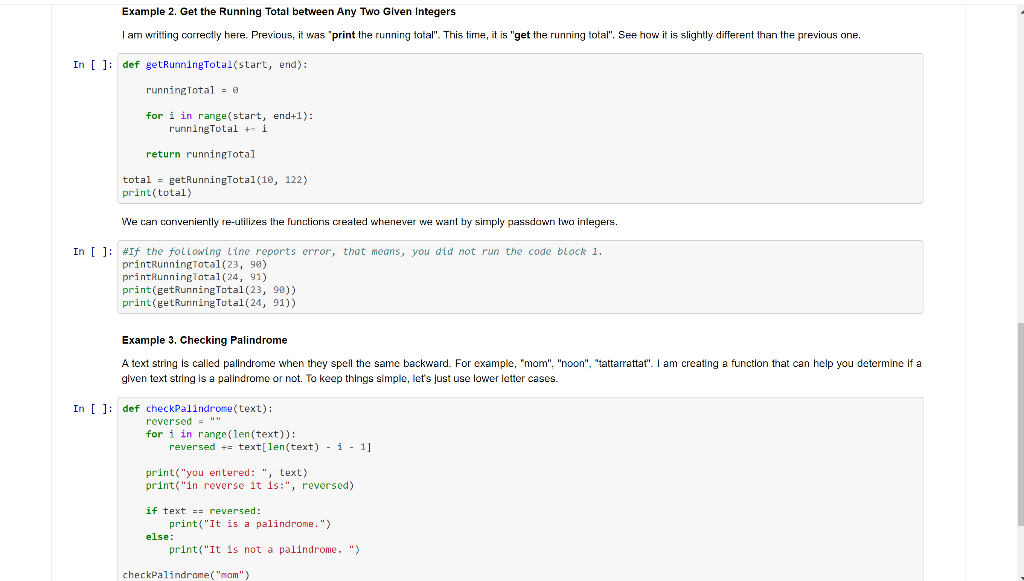Select the markdown text about re-utilizing functions
The height and width of the screenshot is (581, 1024).
[370, 221]
